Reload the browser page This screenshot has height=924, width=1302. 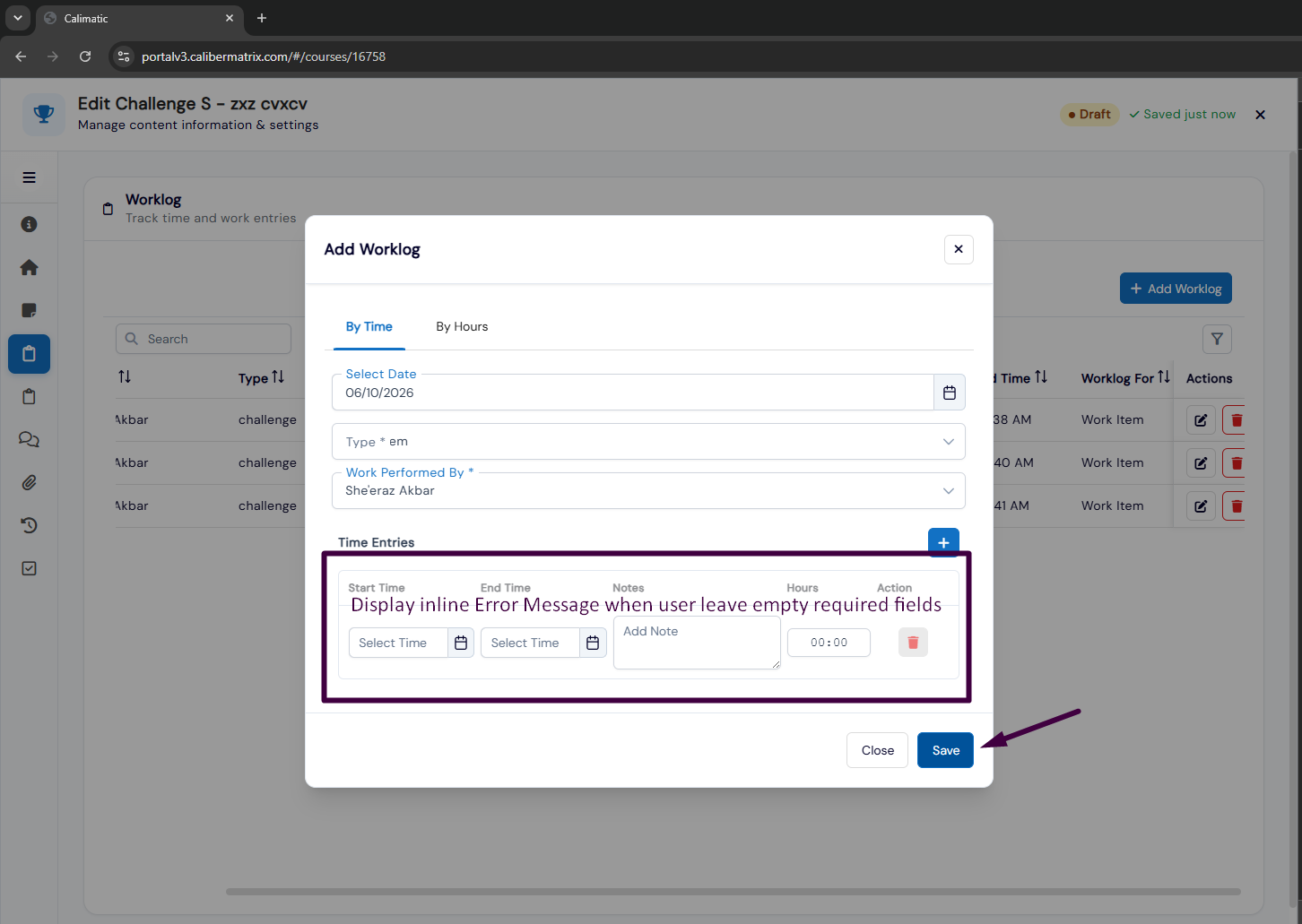tap(85, 56)
